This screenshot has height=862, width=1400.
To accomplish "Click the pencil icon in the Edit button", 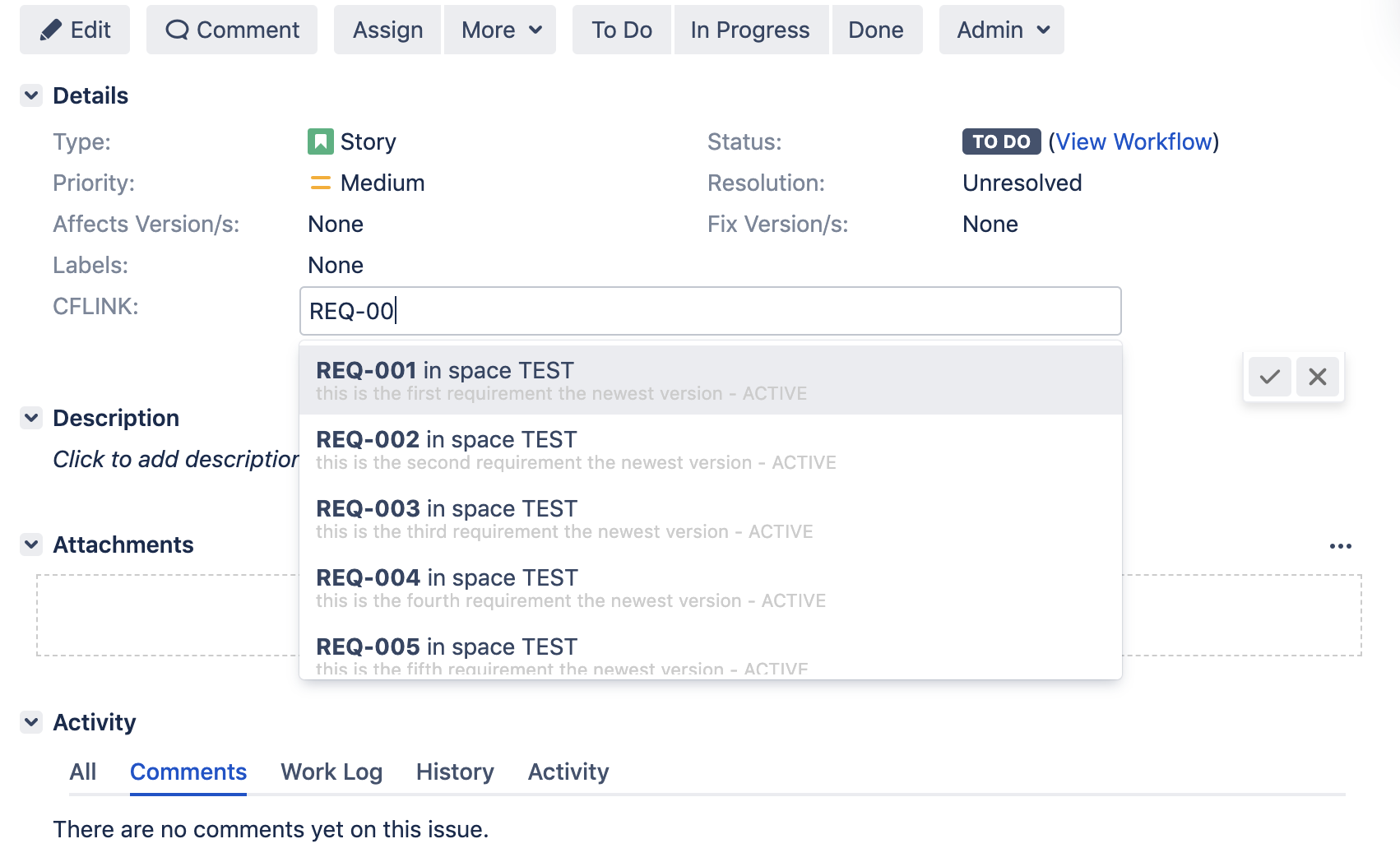I will [x=52, y=29].
